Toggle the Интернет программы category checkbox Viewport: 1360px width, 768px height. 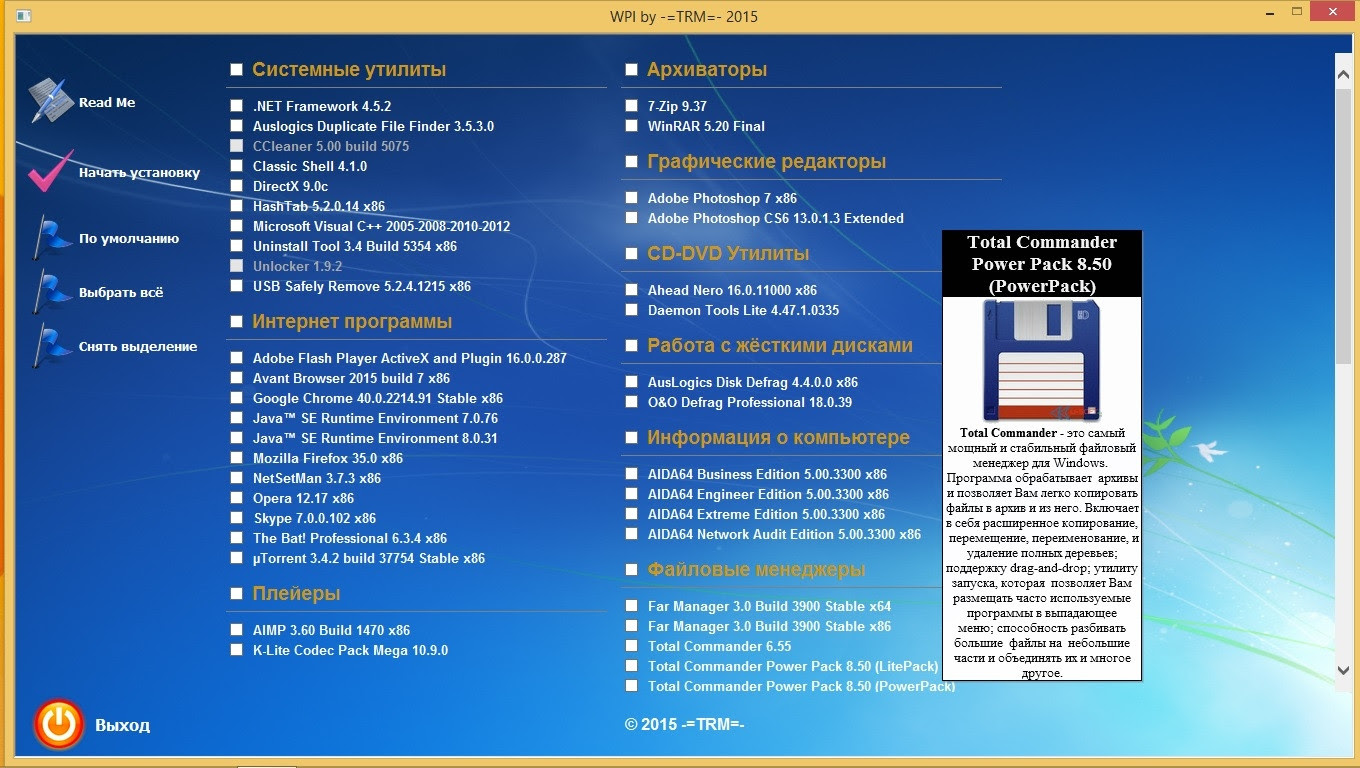click(236, 322)
